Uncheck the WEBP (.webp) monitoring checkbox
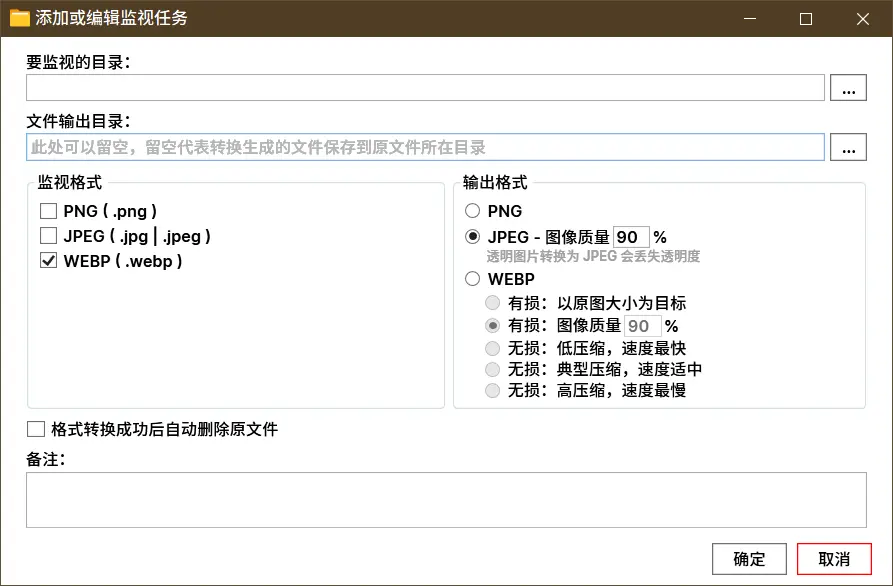 [48, 261]
